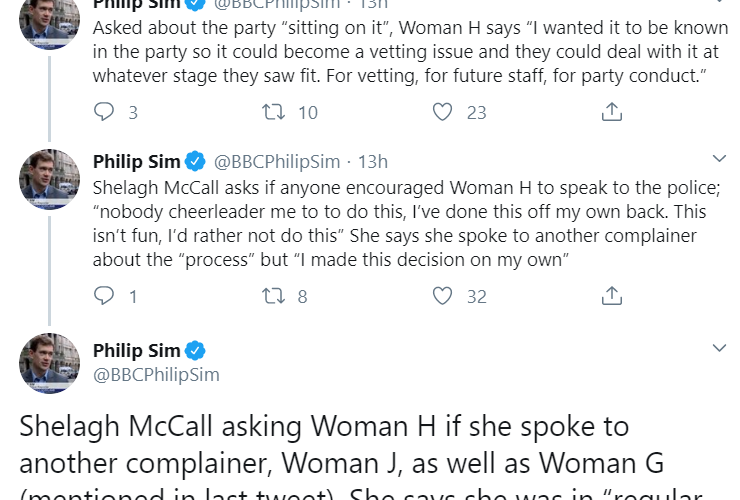
Task: Open Philip Sim avatar on second tweet
Action: coord(50,179)
